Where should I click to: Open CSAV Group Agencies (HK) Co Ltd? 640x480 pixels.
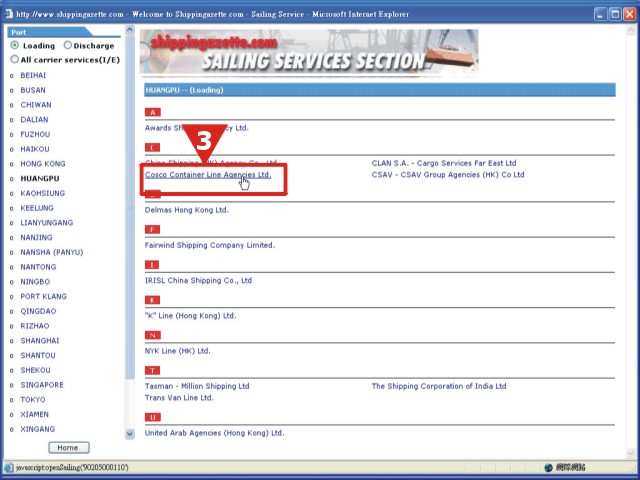click(448, 175)
